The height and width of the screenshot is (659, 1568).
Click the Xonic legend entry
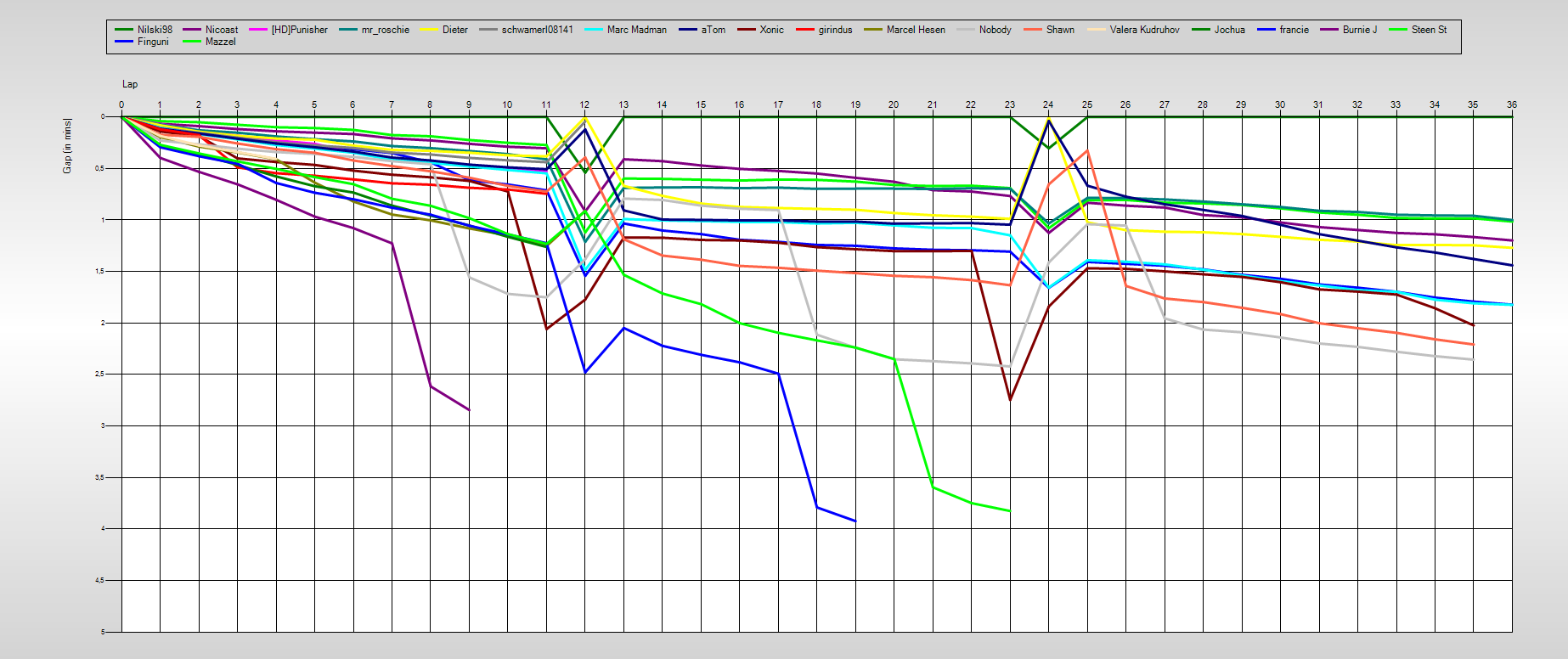(x=771, y=30)
